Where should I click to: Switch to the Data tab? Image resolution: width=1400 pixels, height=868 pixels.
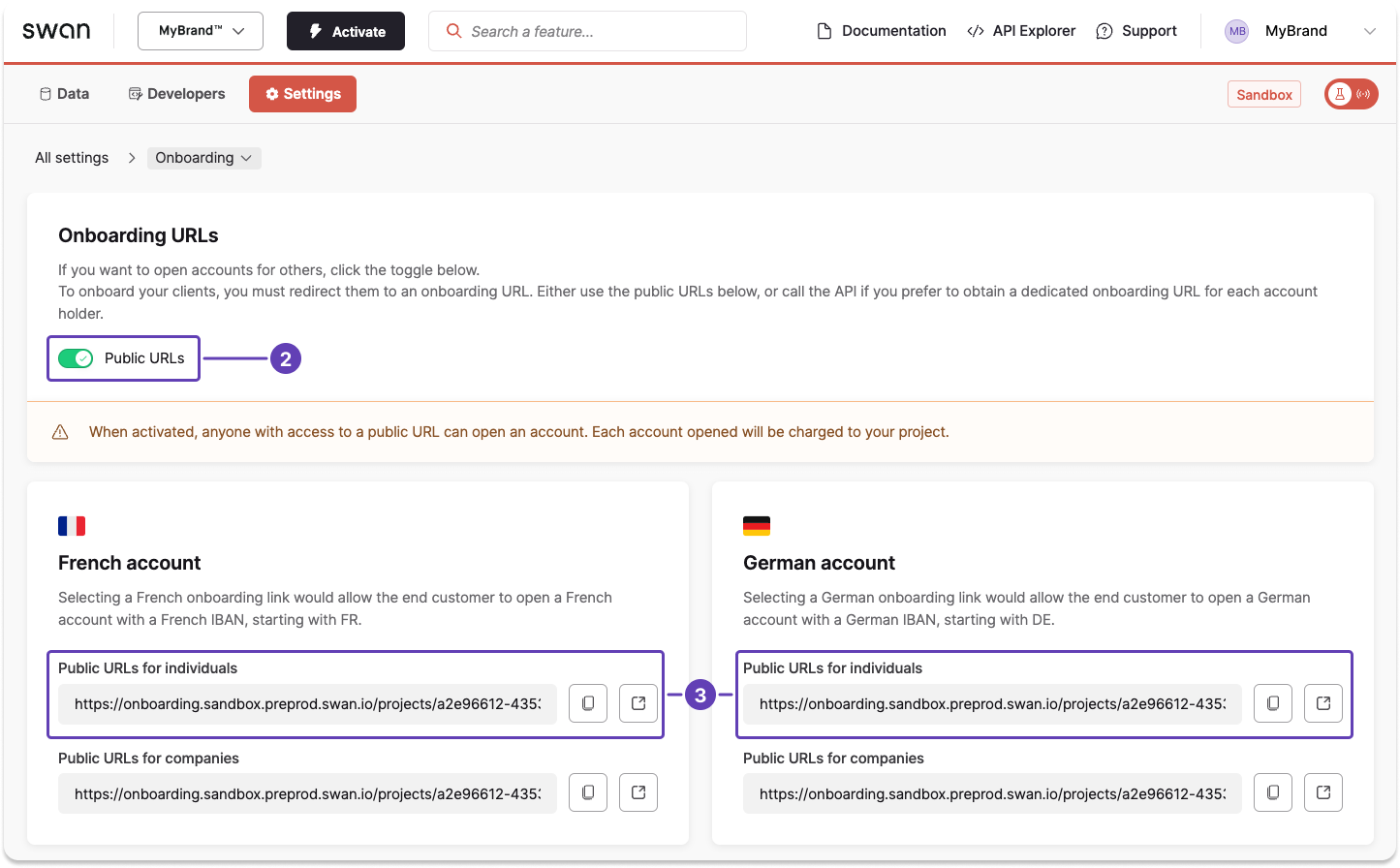pyautogui.click(x=64, y=93)
